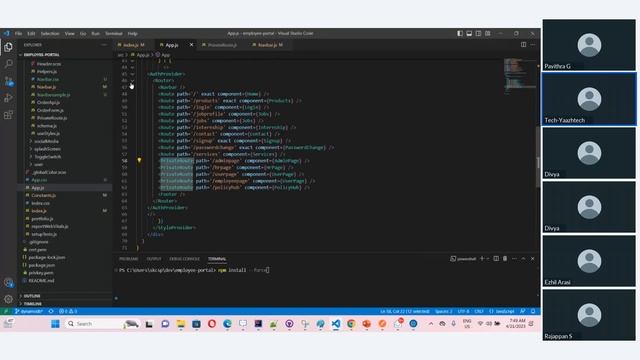The height and width of the screenshot is (360, 640).
Task: Kill terminal with trash icon
Action: pos(505,258)
